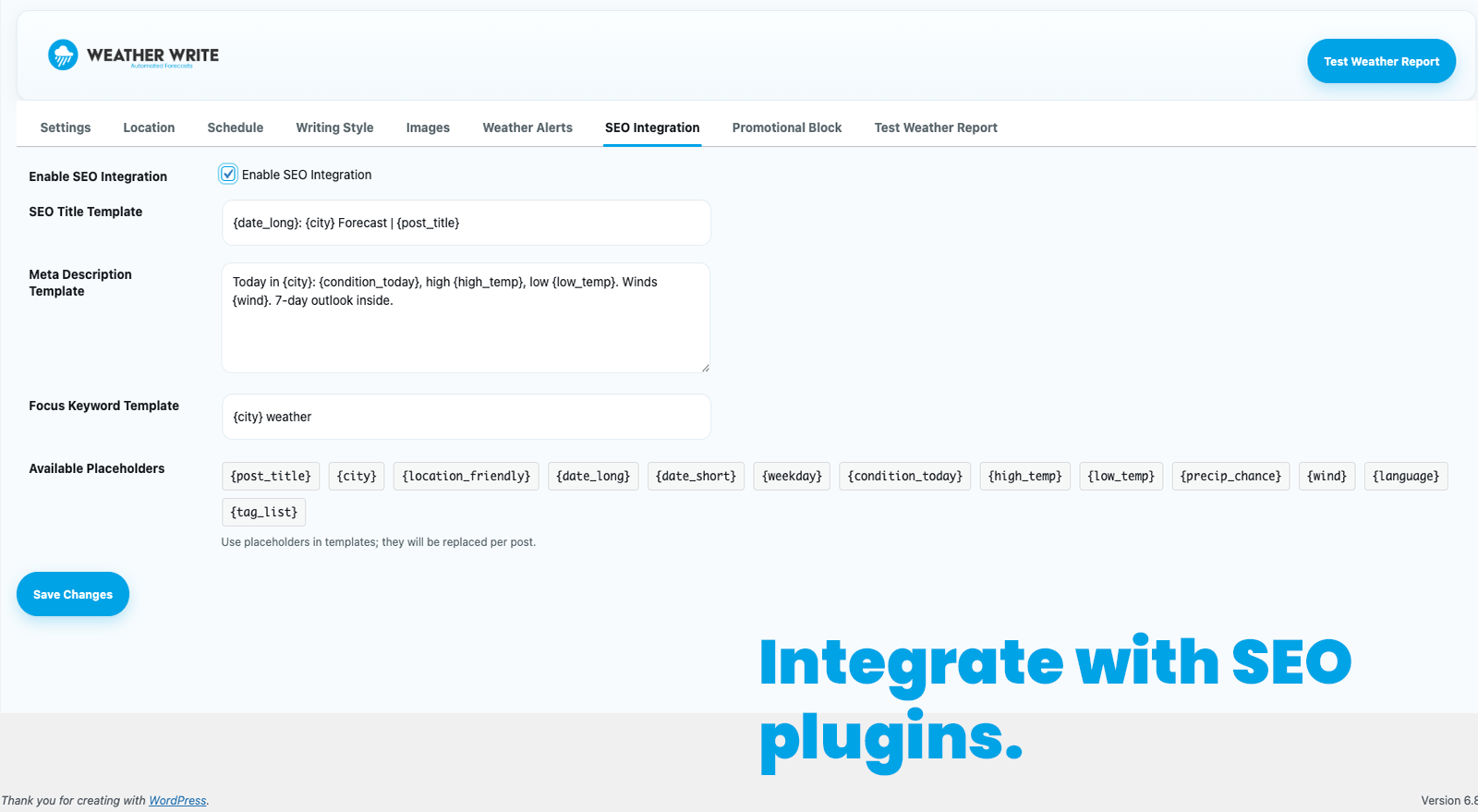1478x812 pixels.
Task: Switch to the Location tab
Action: pos(149,127)
